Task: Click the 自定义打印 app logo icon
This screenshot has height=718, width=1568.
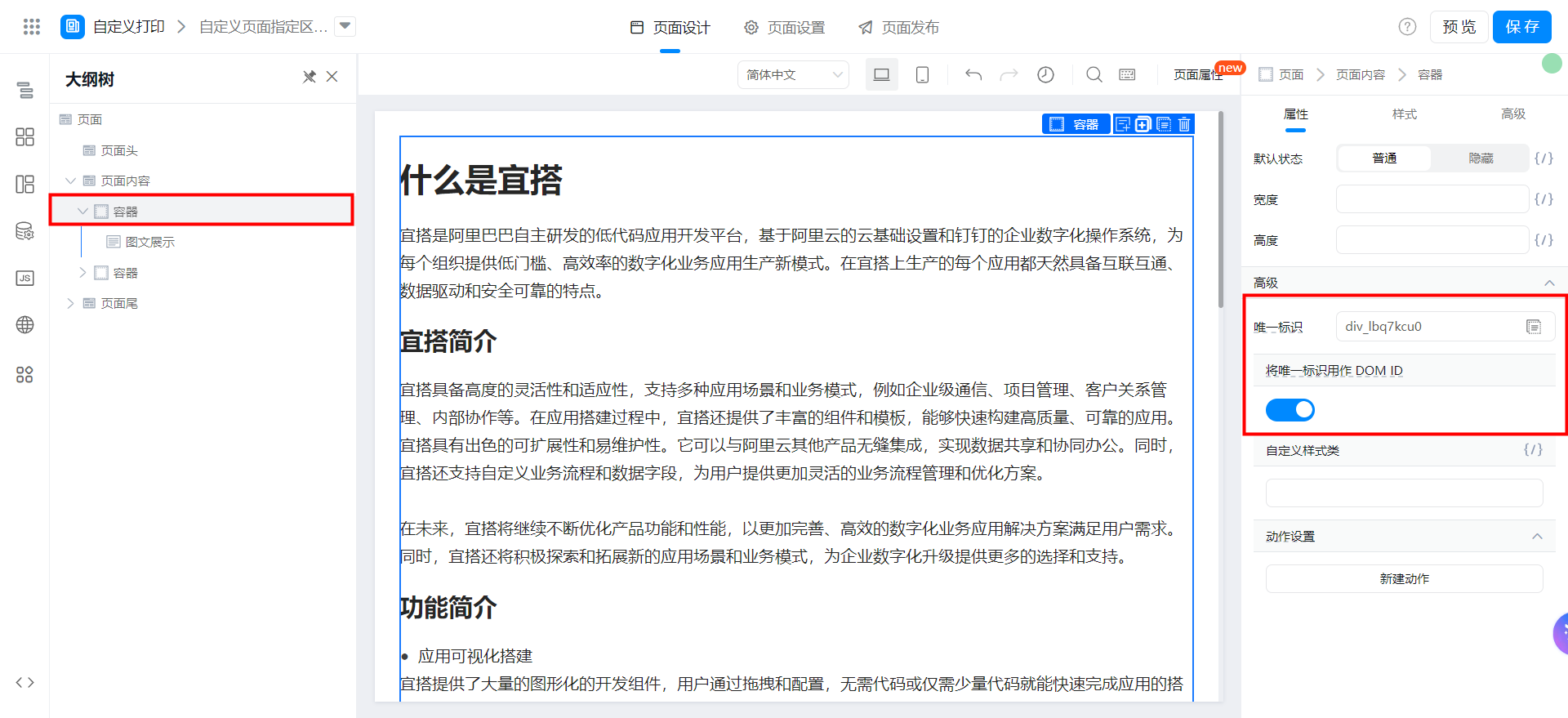Action: coord(73,27)
